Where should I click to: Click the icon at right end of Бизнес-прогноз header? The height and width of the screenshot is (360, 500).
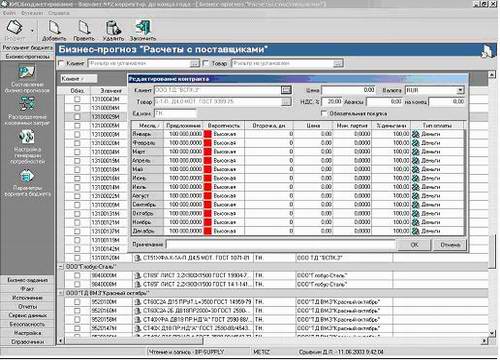pos(487,51)
